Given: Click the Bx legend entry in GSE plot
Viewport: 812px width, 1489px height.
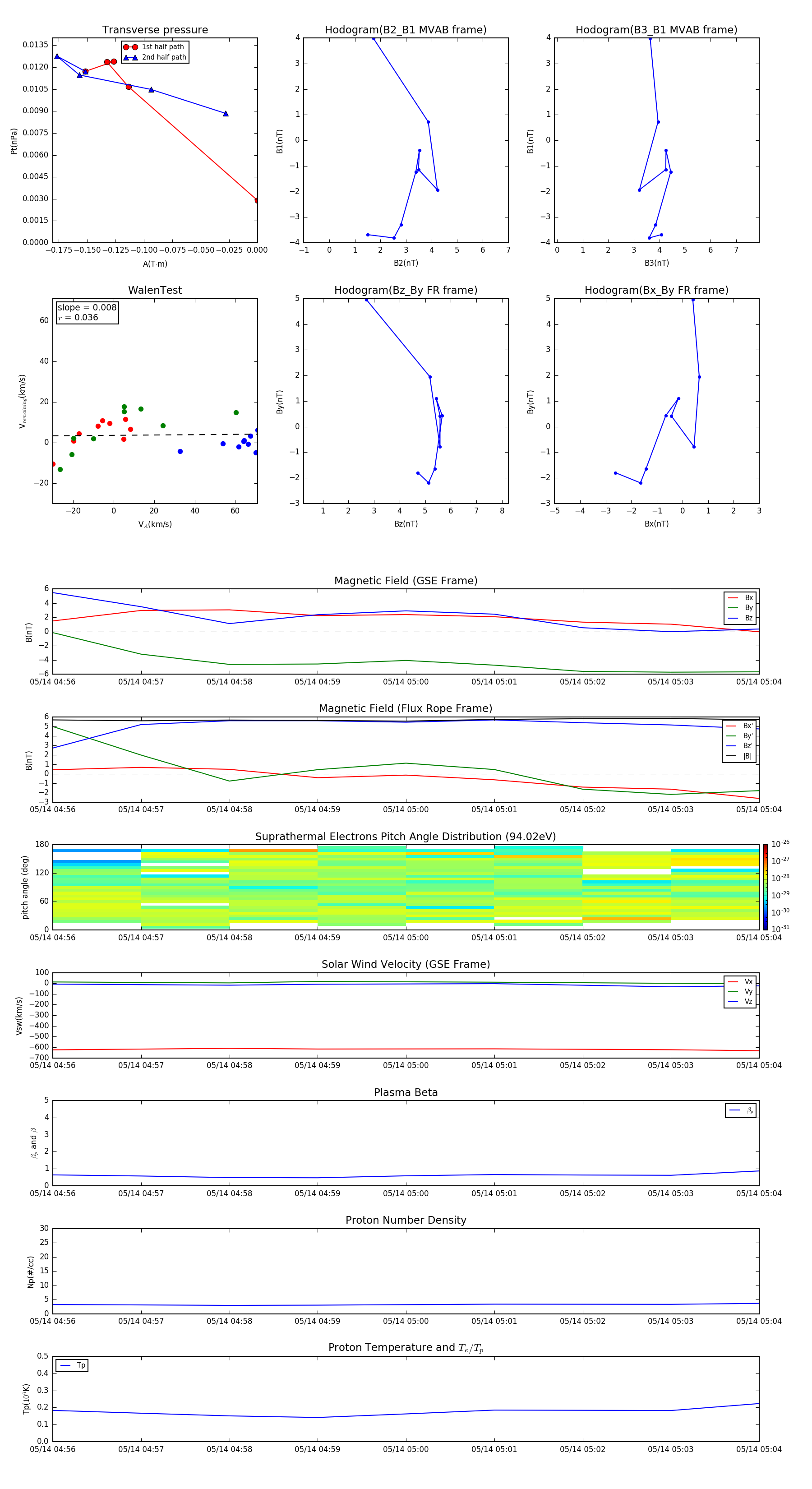Looking at the screenshot, I should coord(740,598).
